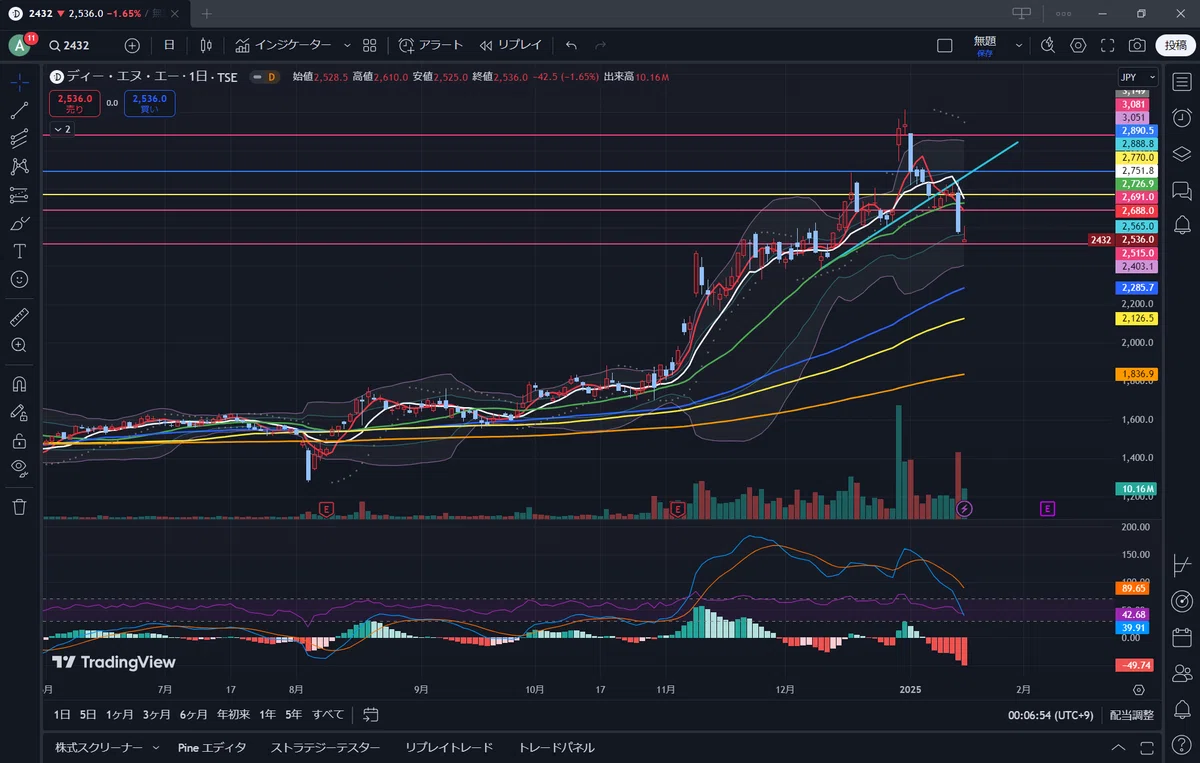Viewport: 1200px width, 763px height.
Task: Toggle stay in drawing mode
Action: click(x=19, y=412)
